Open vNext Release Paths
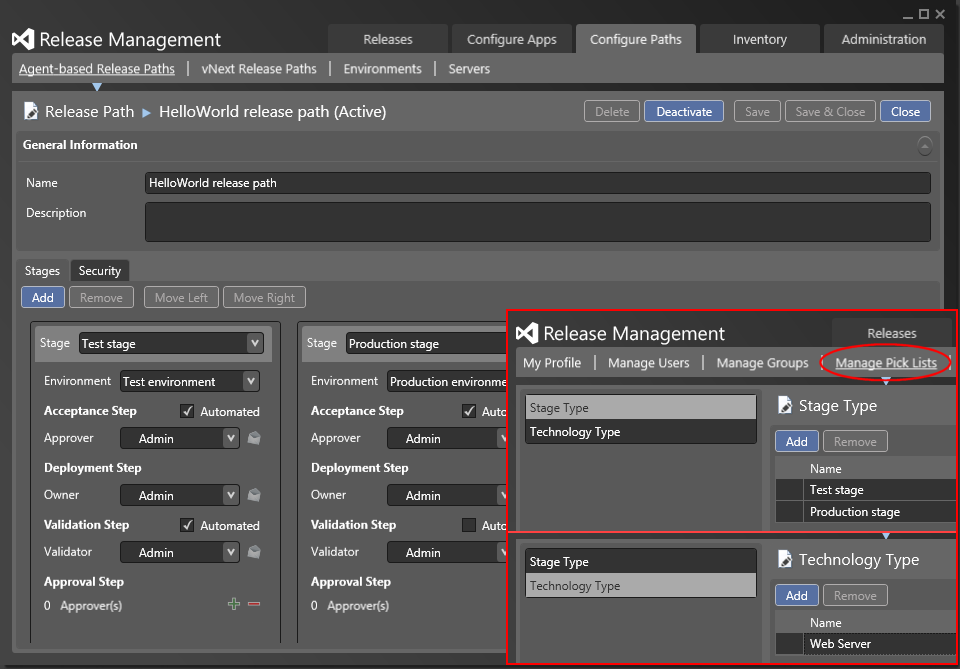Screen dimensions: 960x669 259,69
